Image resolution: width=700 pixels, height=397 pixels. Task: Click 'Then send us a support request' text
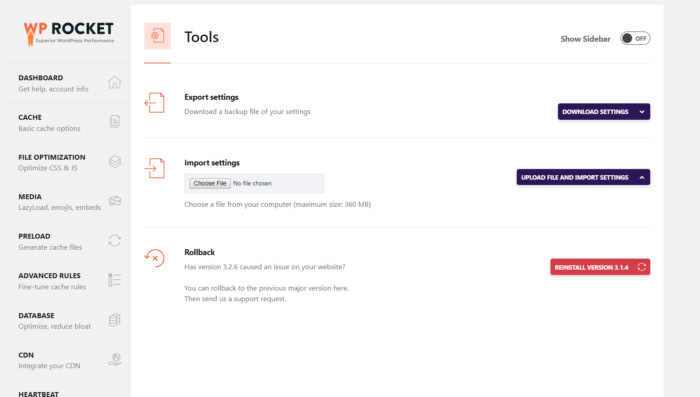235,299
